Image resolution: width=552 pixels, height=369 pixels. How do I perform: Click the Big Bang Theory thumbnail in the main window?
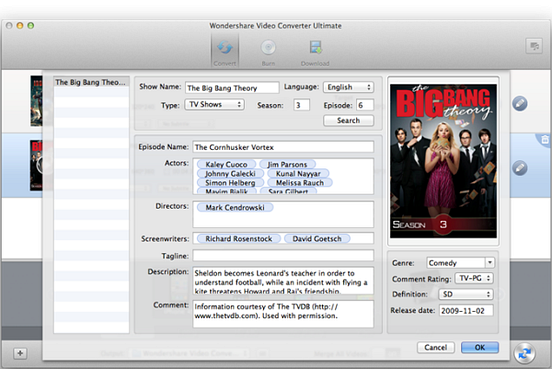tap(36, 165)
